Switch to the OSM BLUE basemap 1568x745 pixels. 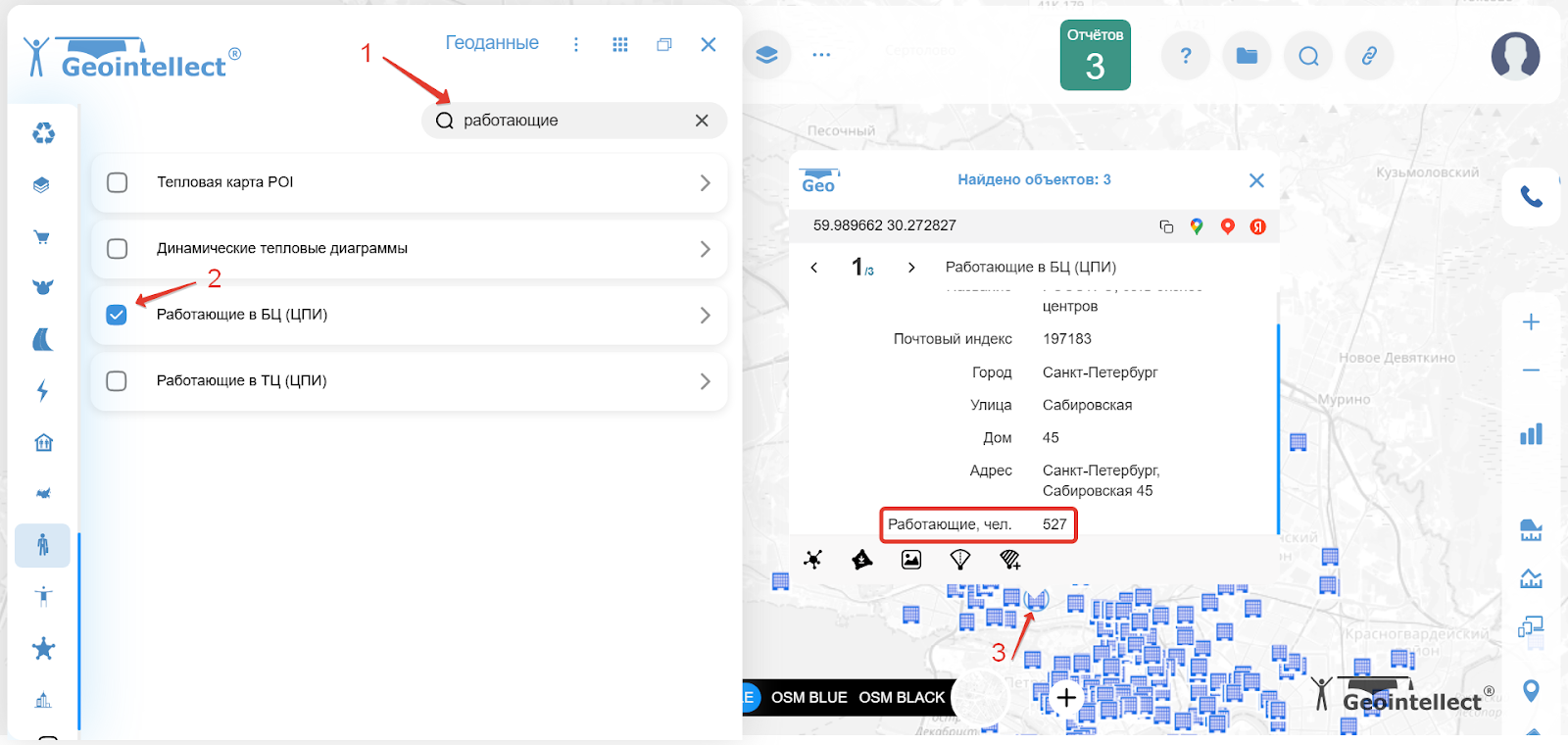coord(808,697)
